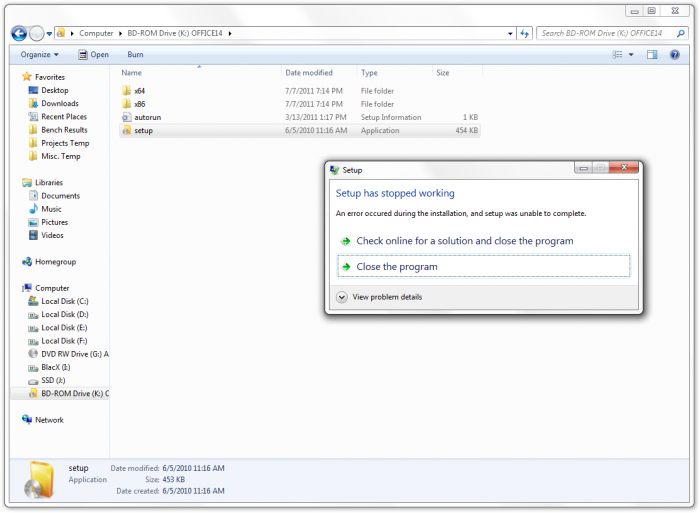Open the Documents library
The width and height of the screenshot is (700, 513).
tap(60, 196)
